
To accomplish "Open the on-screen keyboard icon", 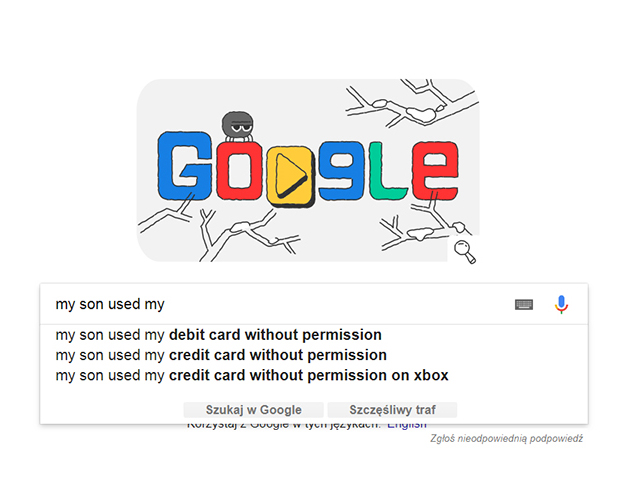I will pyautogui.click(x=524, y=304).
